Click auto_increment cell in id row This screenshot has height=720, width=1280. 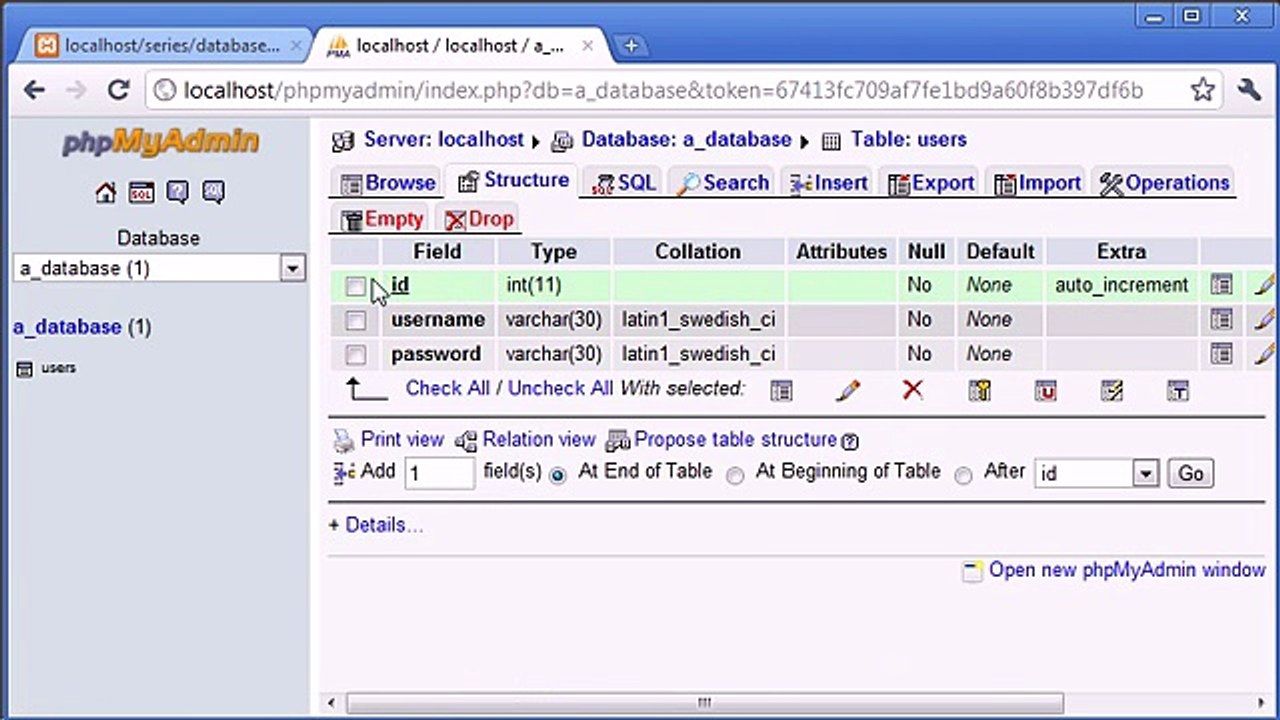click(1121, 285)
